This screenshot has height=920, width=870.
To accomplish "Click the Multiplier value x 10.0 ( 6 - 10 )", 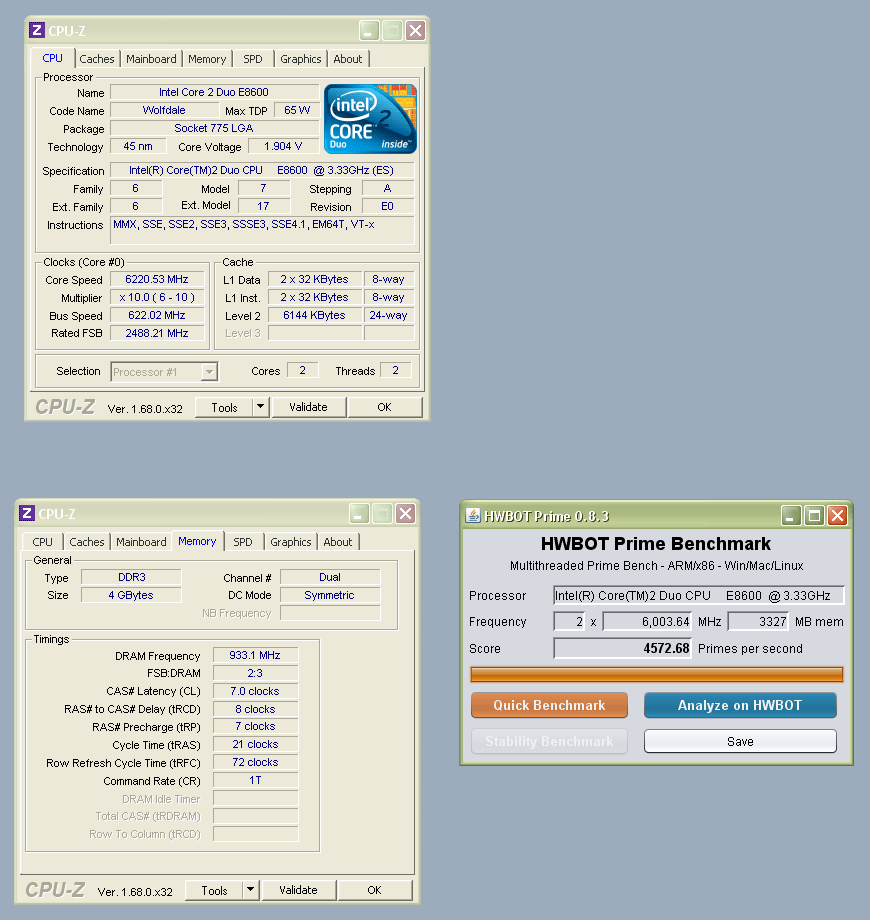I will point(157,297).
